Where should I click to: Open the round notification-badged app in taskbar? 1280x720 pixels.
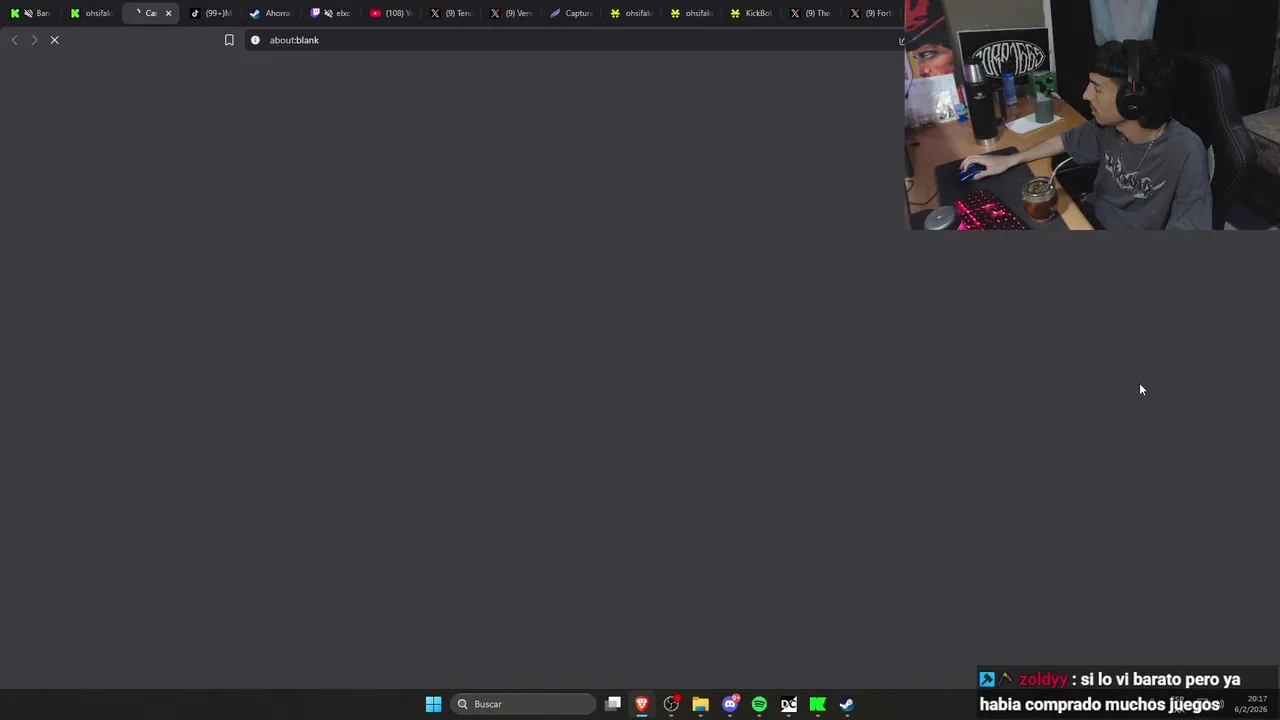(x=671, y=704)
